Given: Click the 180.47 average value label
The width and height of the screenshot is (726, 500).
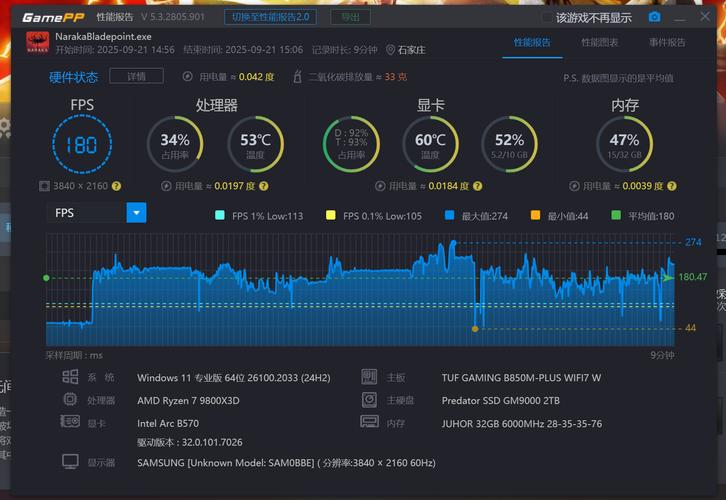Looking at the screenshot, I should pos(693,277).
